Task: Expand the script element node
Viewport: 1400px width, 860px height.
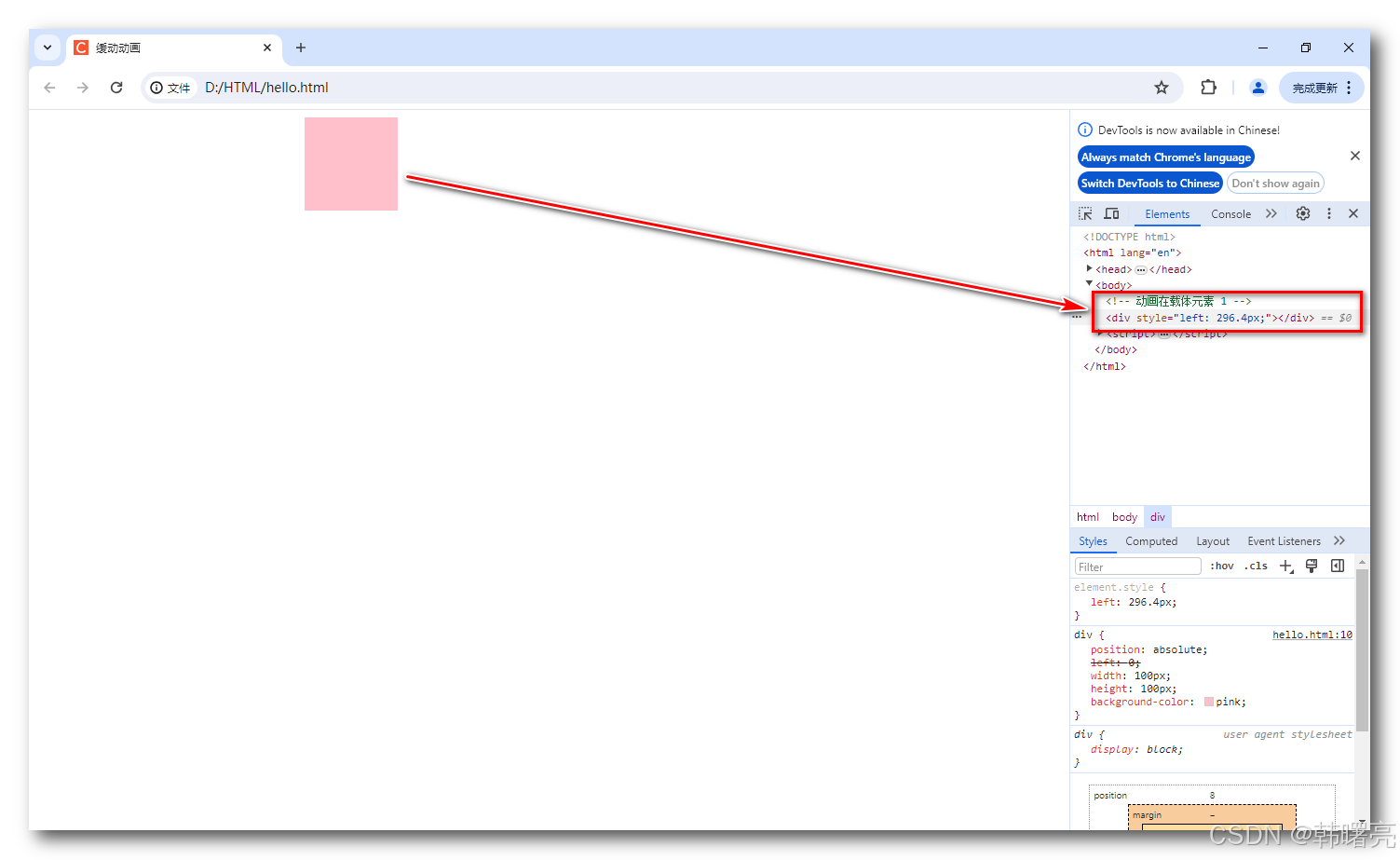Action: (1100, 333)
